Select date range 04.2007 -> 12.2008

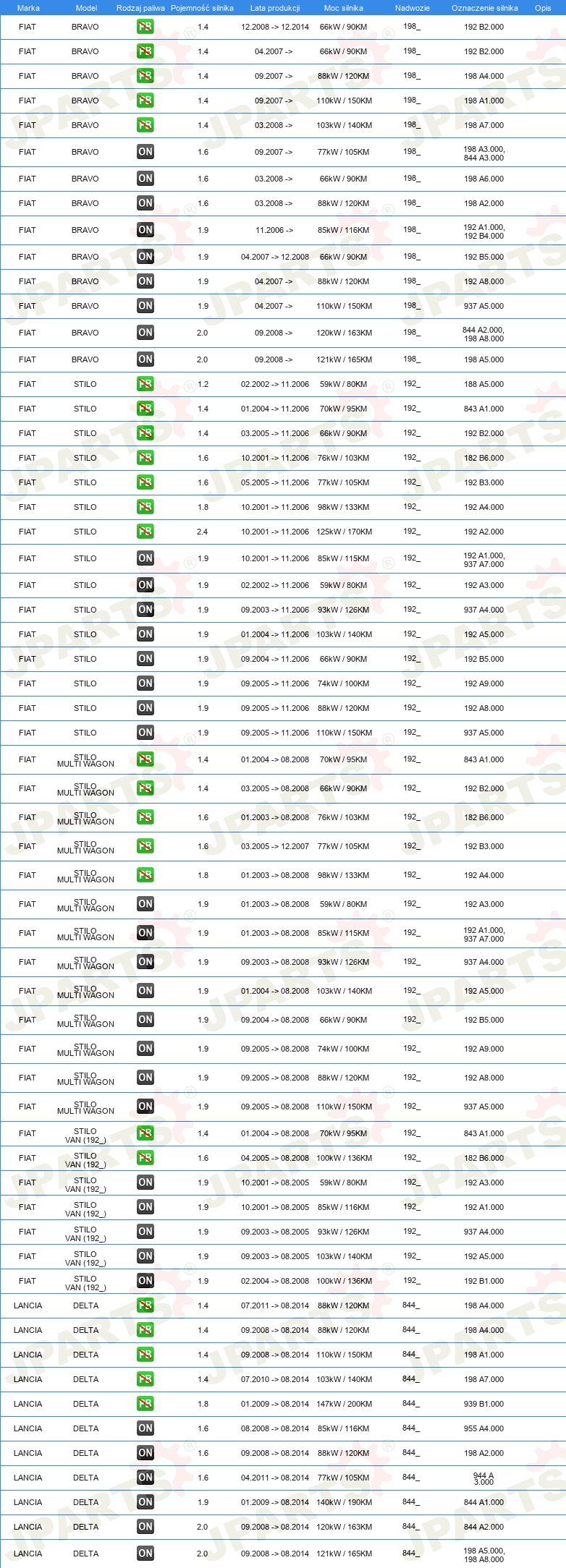click(x=275, y=257)
